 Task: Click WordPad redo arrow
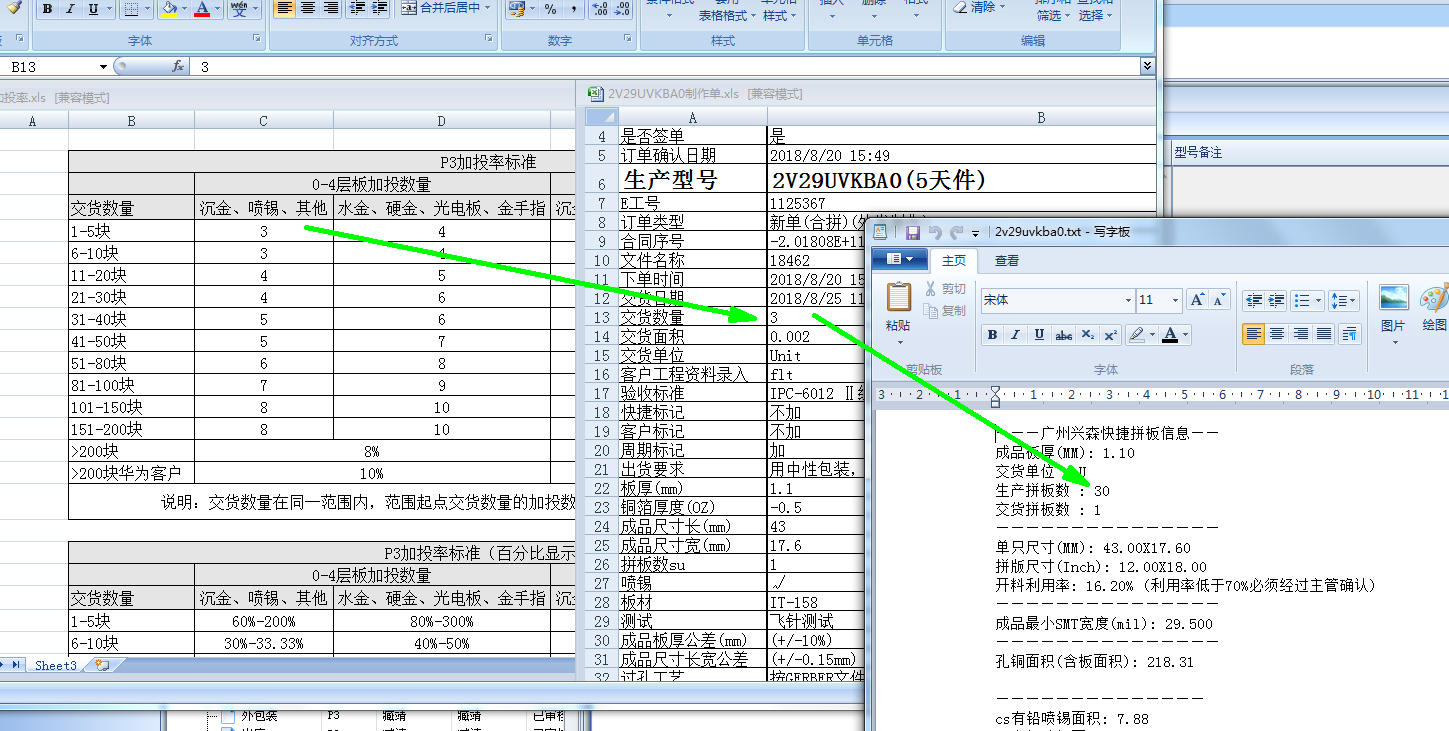coord(957,232)
